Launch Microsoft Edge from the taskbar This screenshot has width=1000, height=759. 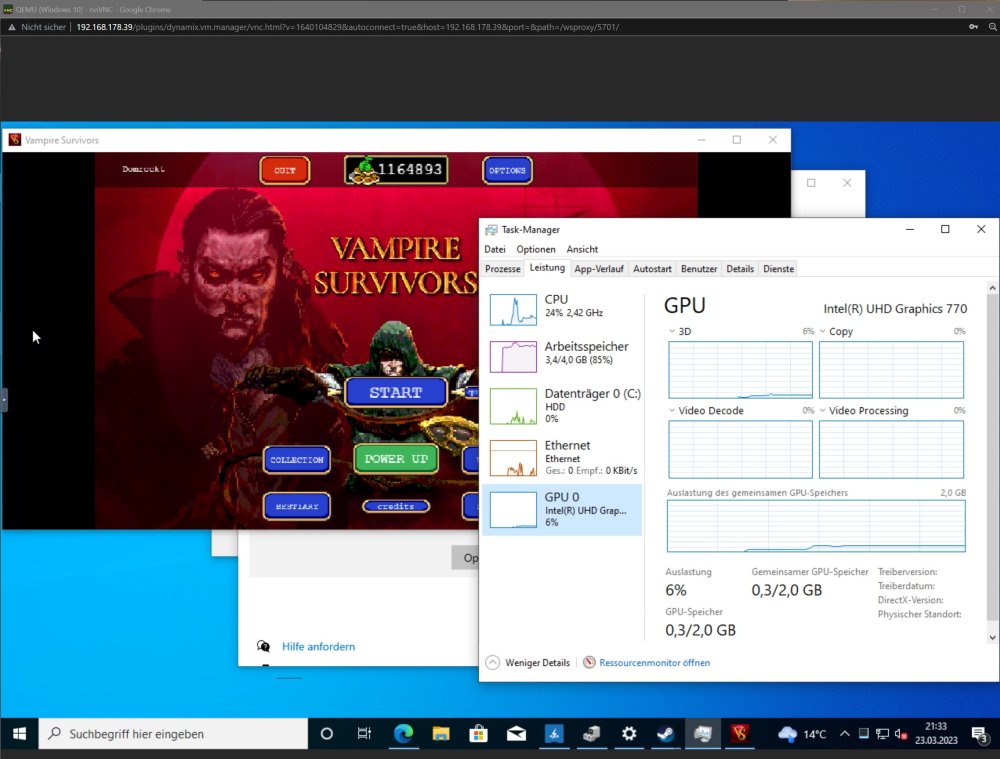(403, 733)
